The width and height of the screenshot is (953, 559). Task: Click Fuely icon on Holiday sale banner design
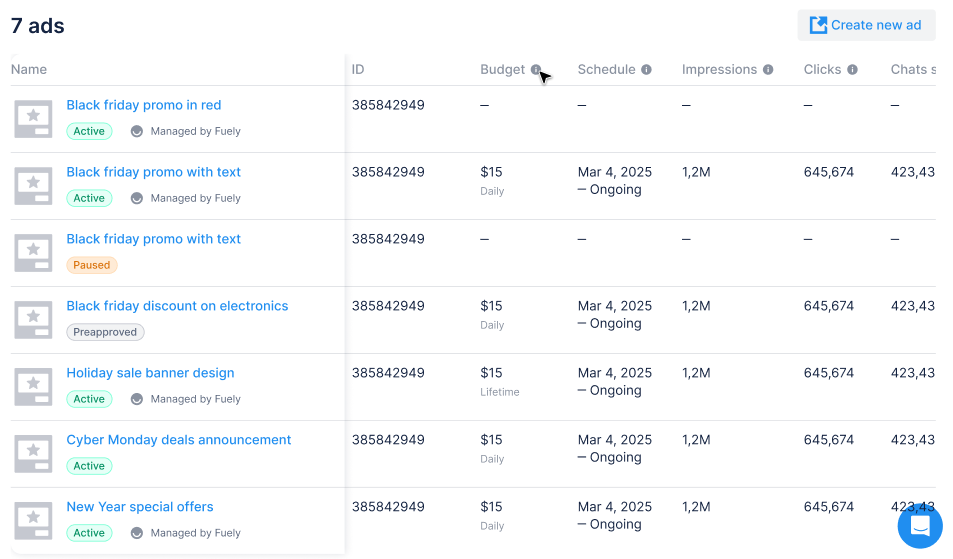[x=137, y=399]
